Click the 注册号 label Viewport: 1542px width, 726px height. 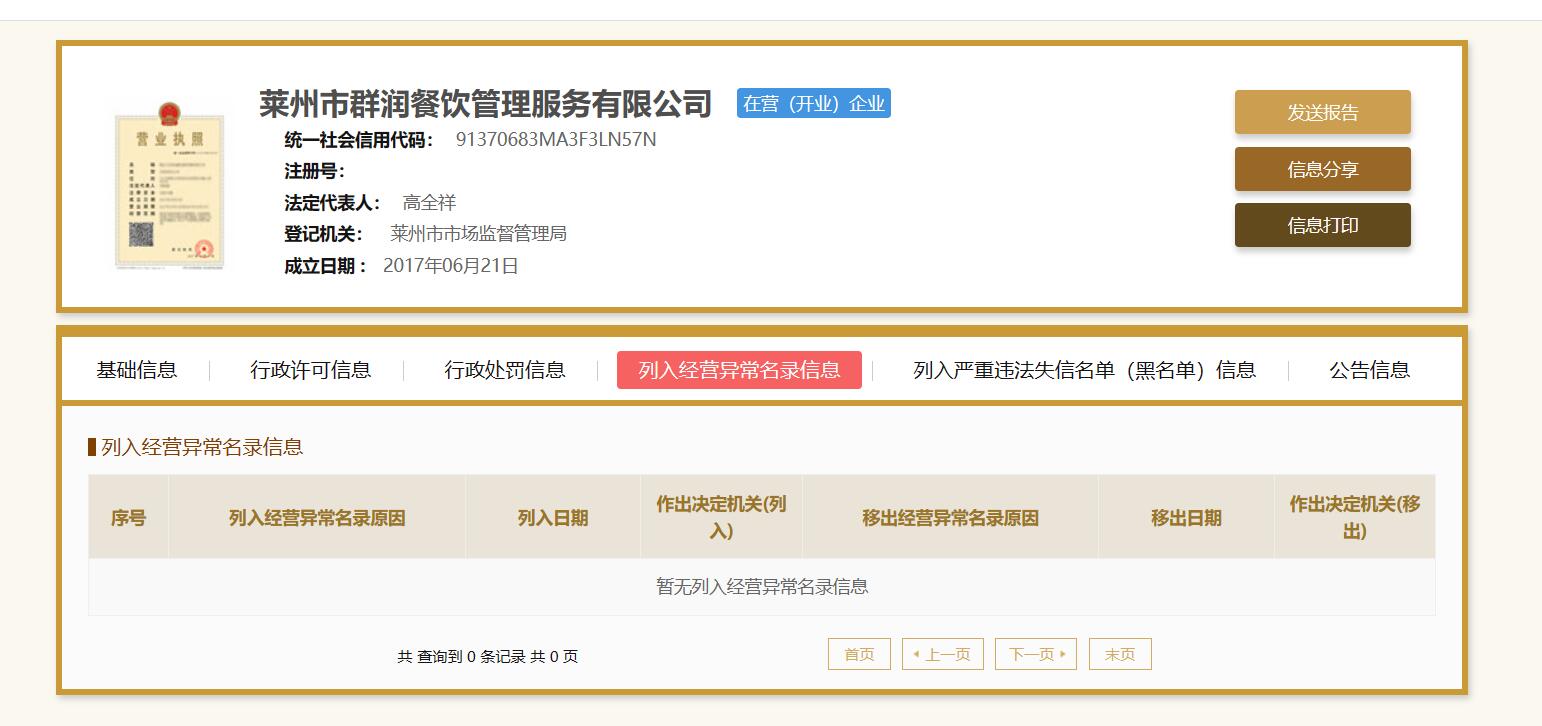click(x=314, y=171)
